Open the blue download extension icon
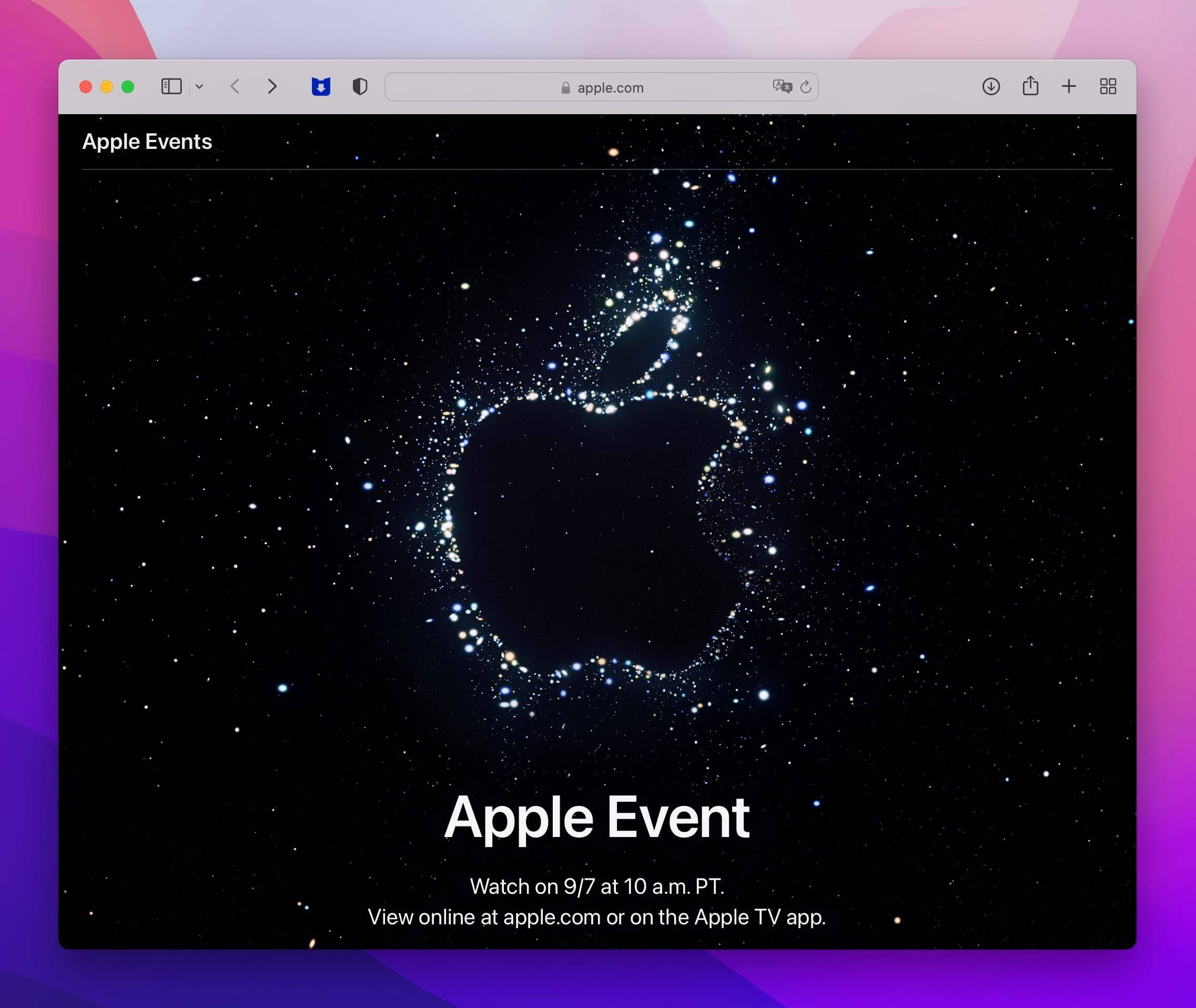Screen dimensions: 1196x1008 [321, 87]
